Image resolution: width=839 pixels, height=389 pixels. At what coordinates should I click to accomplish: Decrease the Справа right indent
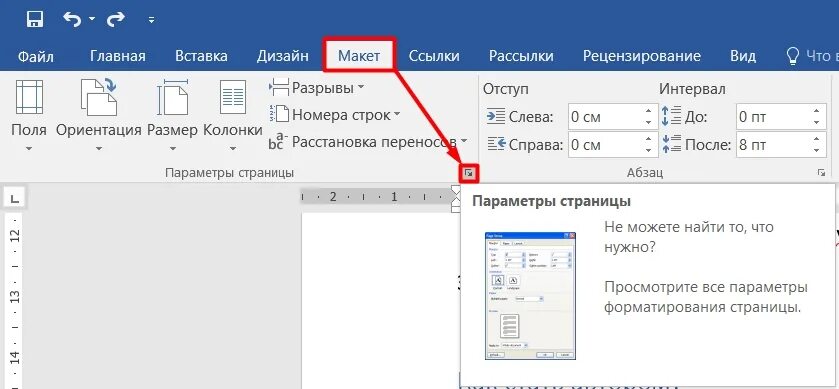pos(649,151)
